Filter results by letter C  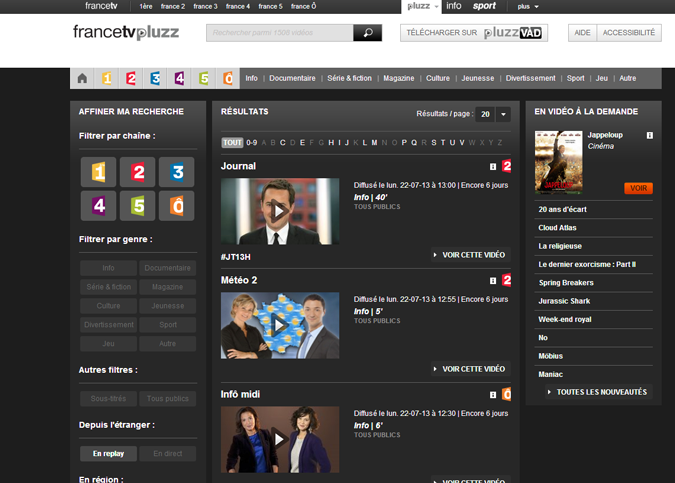coord(282,142)
